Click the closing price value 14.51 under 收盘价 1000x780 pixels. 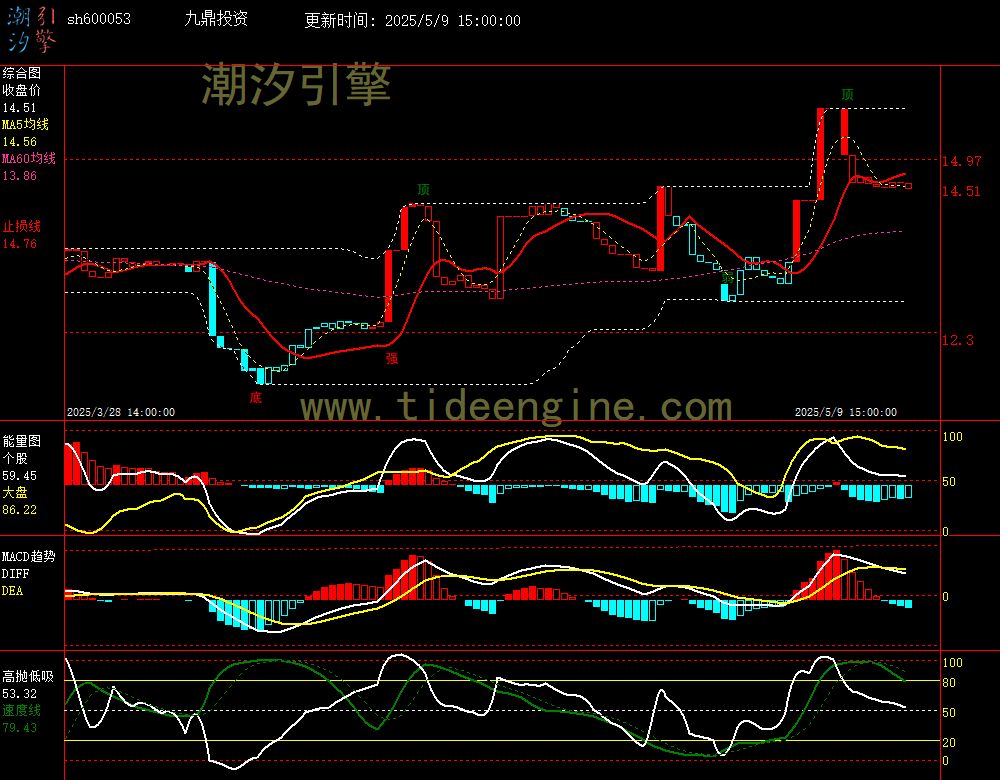[x=19, y=108]
